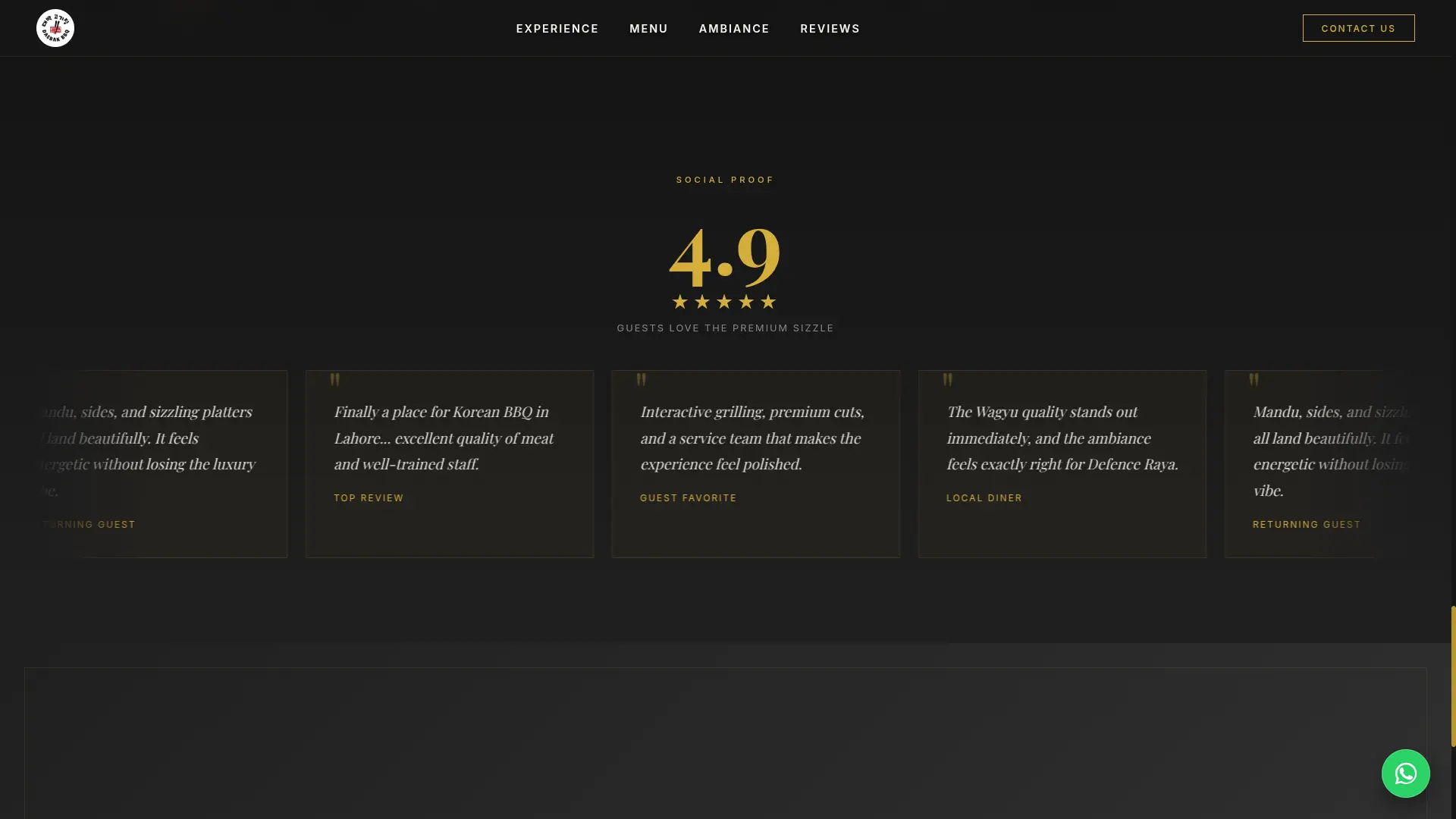Select the Local Diner Wagyu review card
This screenshot has height=819, width=1456.
point(1062,464)
